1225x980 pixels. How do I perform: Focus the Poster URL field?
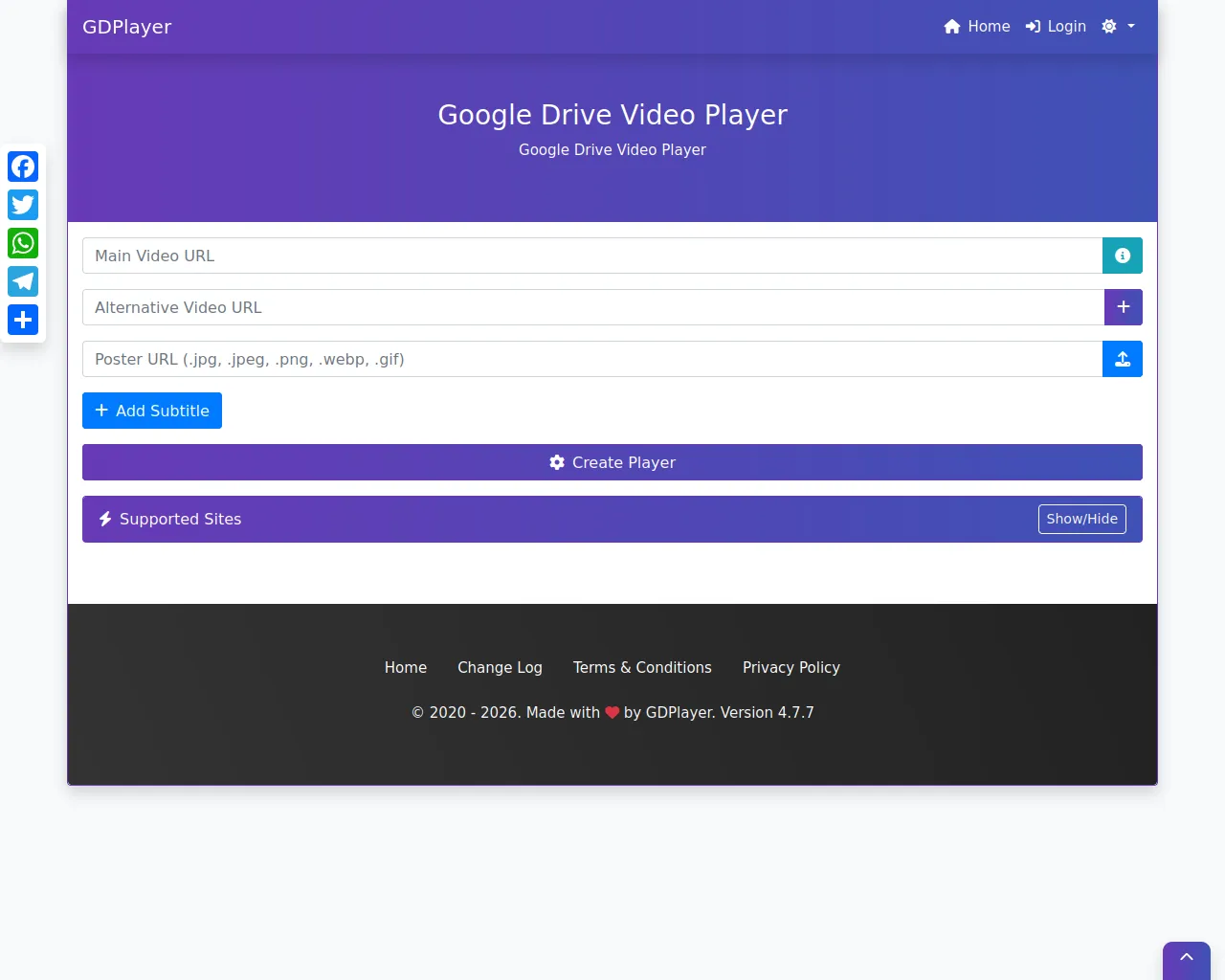coord(592,359)
